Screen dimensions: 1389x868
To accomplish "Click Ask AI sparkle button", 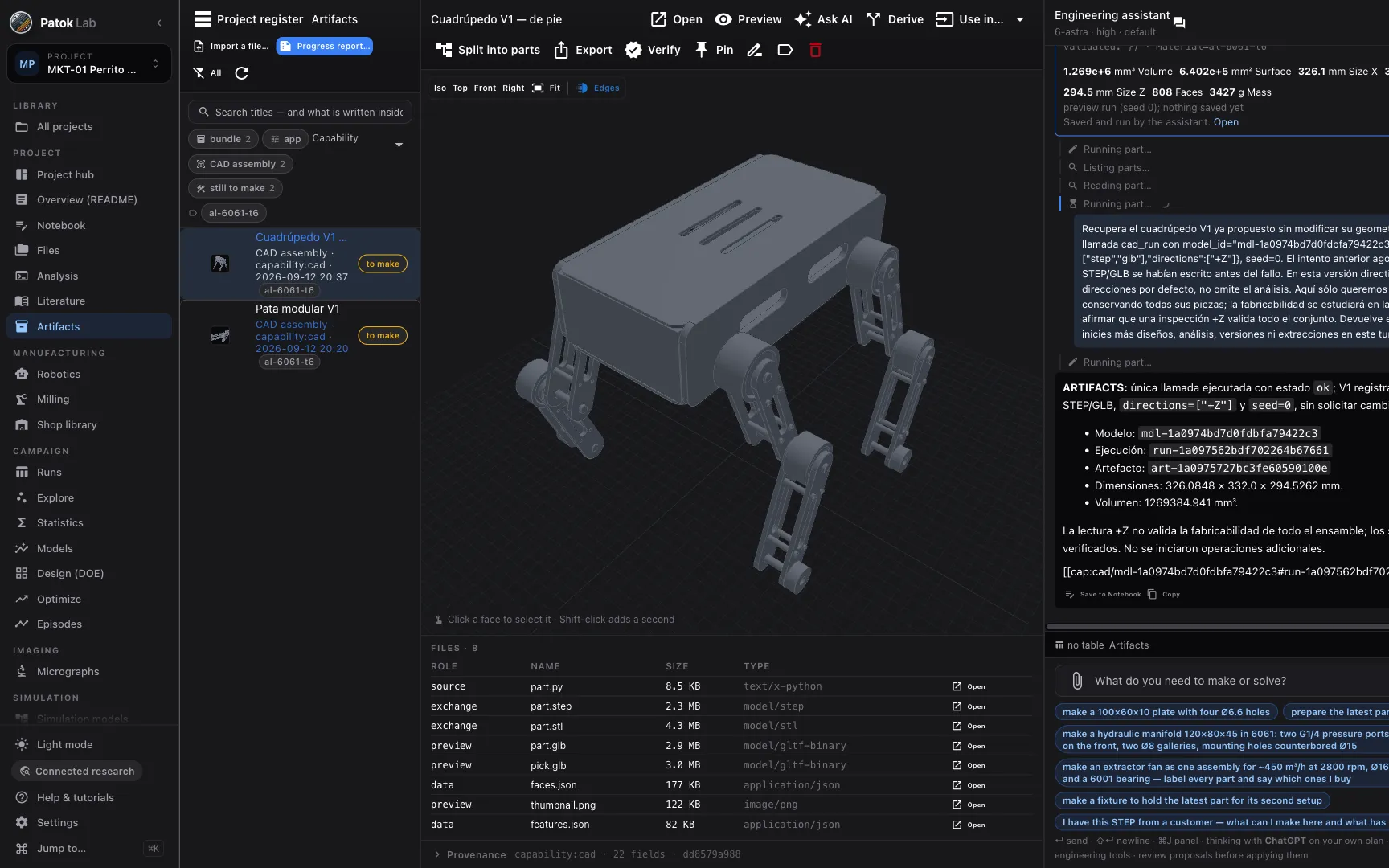I will [x=823, y=19].
